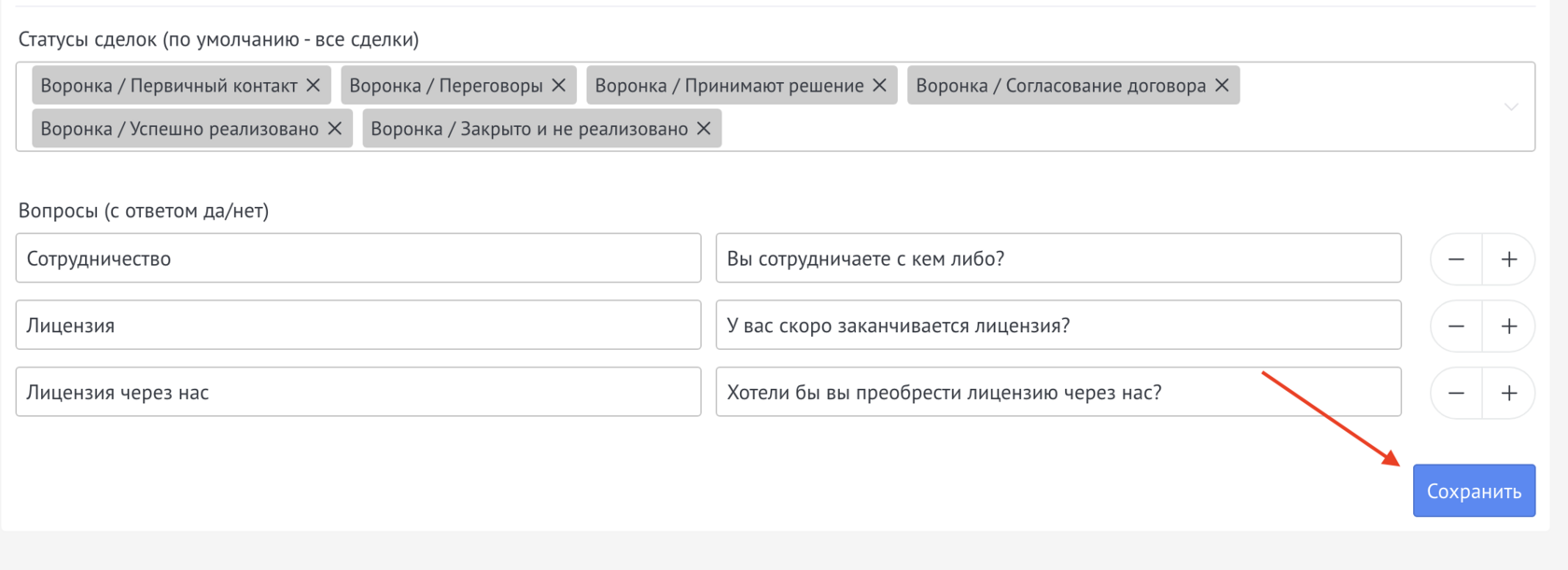Delete the 'Лицензия' question row with minus
Screen dimensions: 1568x570
(1456, 327)
